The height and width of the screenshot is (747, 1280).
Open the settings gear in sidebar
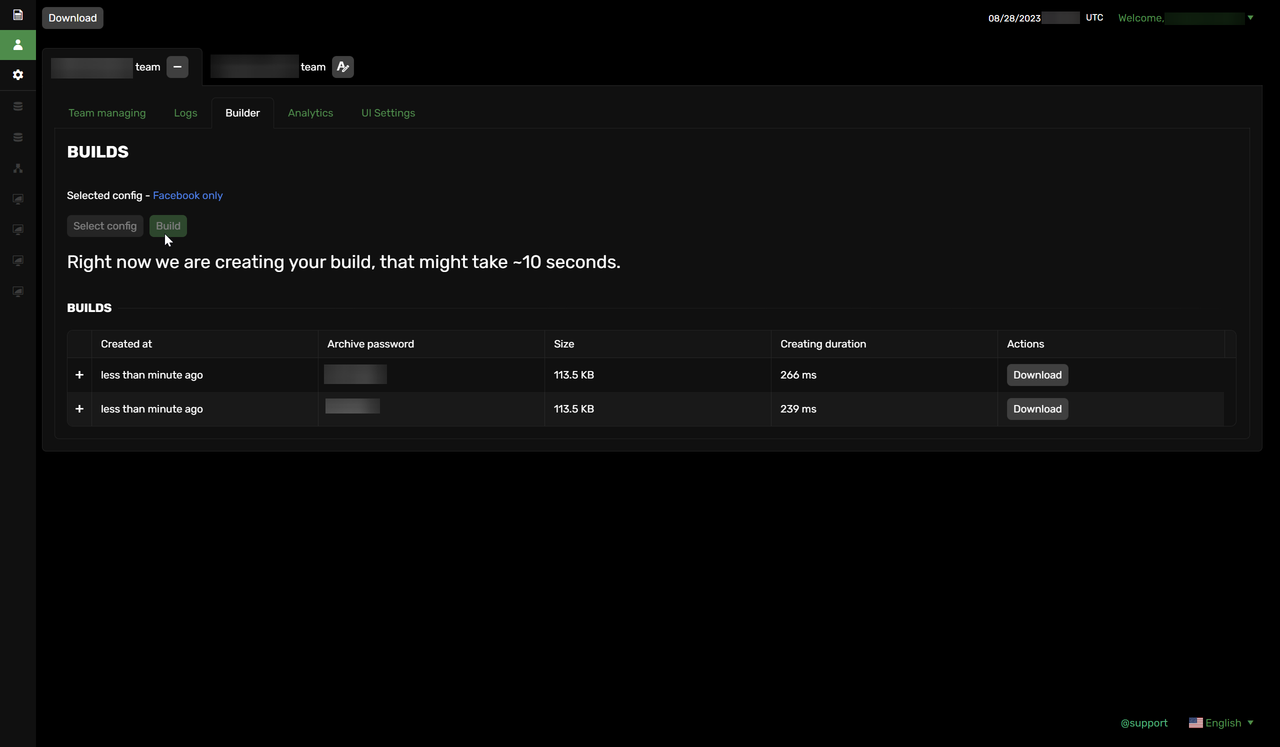click(x=17, y=75)
